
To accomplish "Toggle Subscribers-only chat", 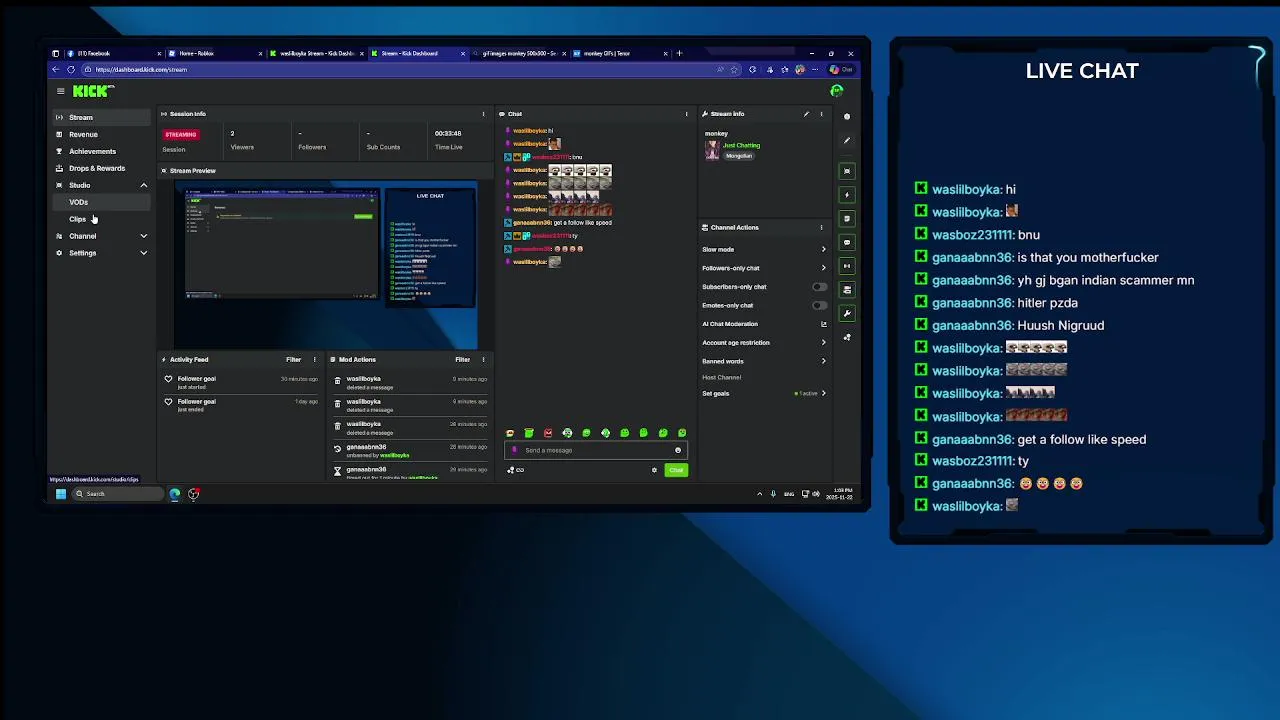I will (819, 287).
